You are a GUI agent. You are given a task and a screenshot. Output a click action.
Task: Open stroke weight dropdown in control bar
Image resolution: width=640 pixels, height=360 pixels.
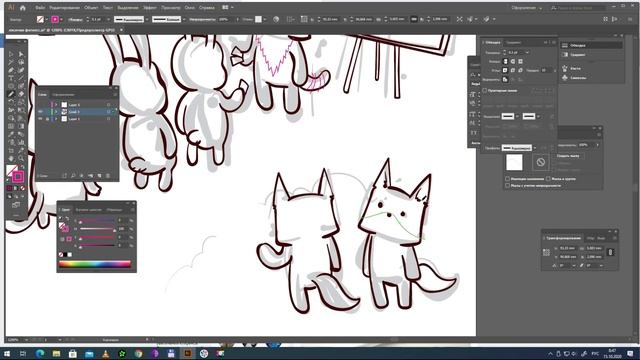point(108,19)
